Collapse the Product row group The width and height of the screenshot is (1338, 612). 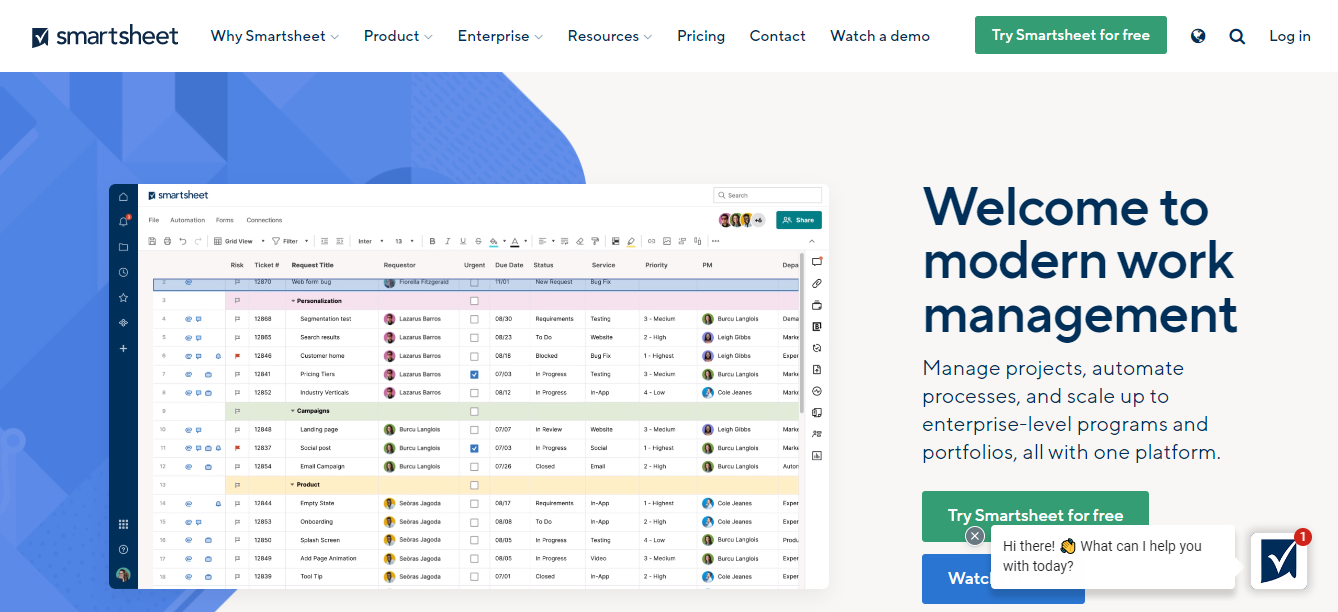tap(293, 484)
